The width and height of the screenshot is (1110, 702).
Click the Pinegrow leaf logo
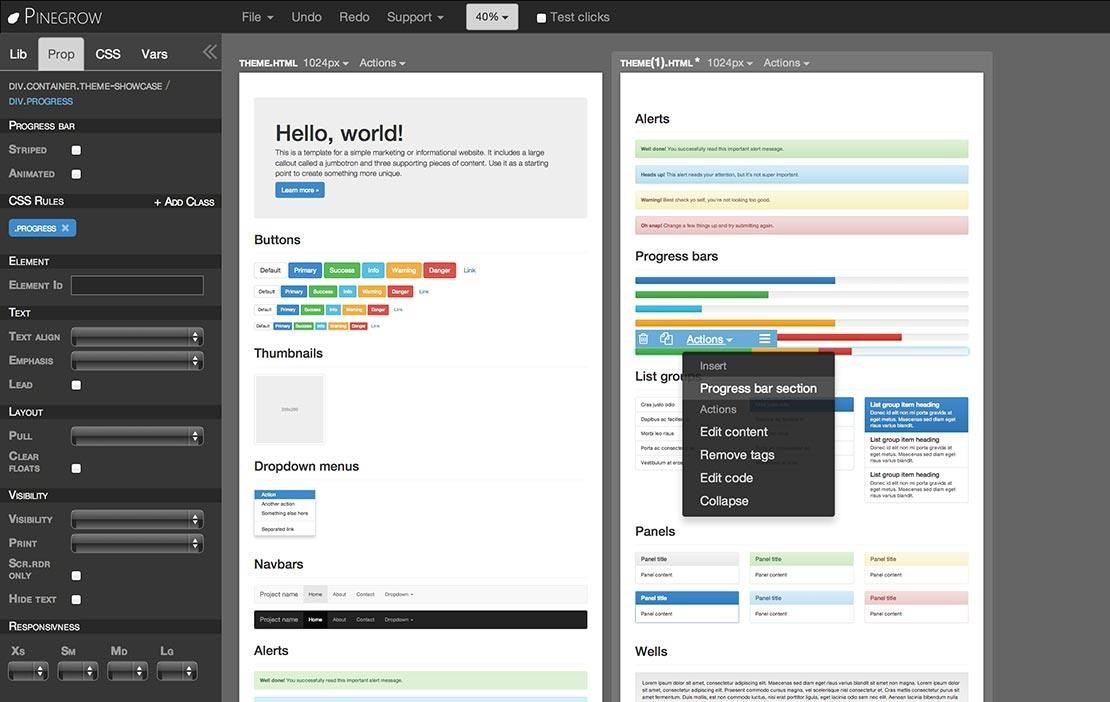(x=13, y=17)
